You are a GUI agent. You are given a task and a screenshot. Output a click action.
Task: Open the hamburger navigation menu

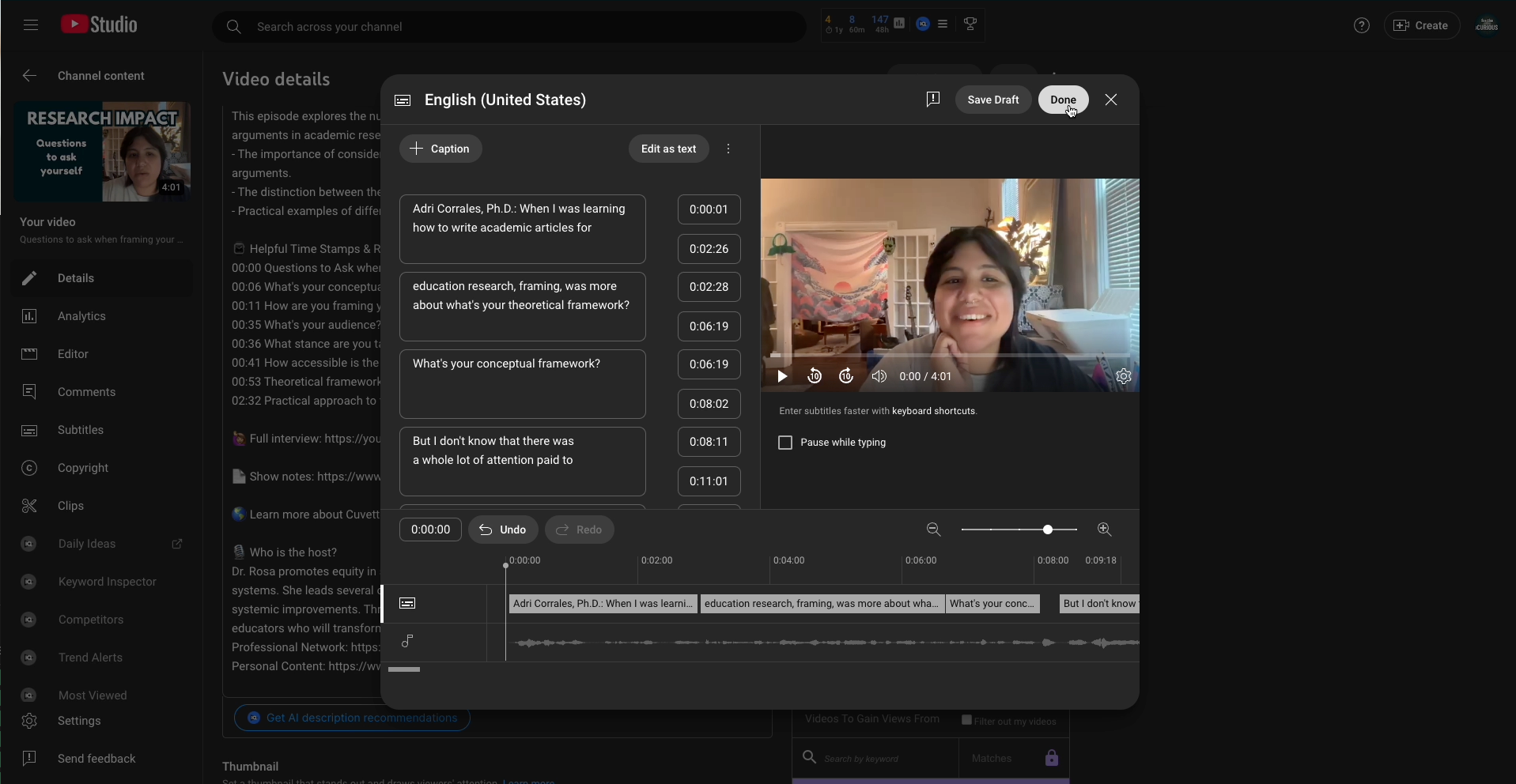(30, 24)
